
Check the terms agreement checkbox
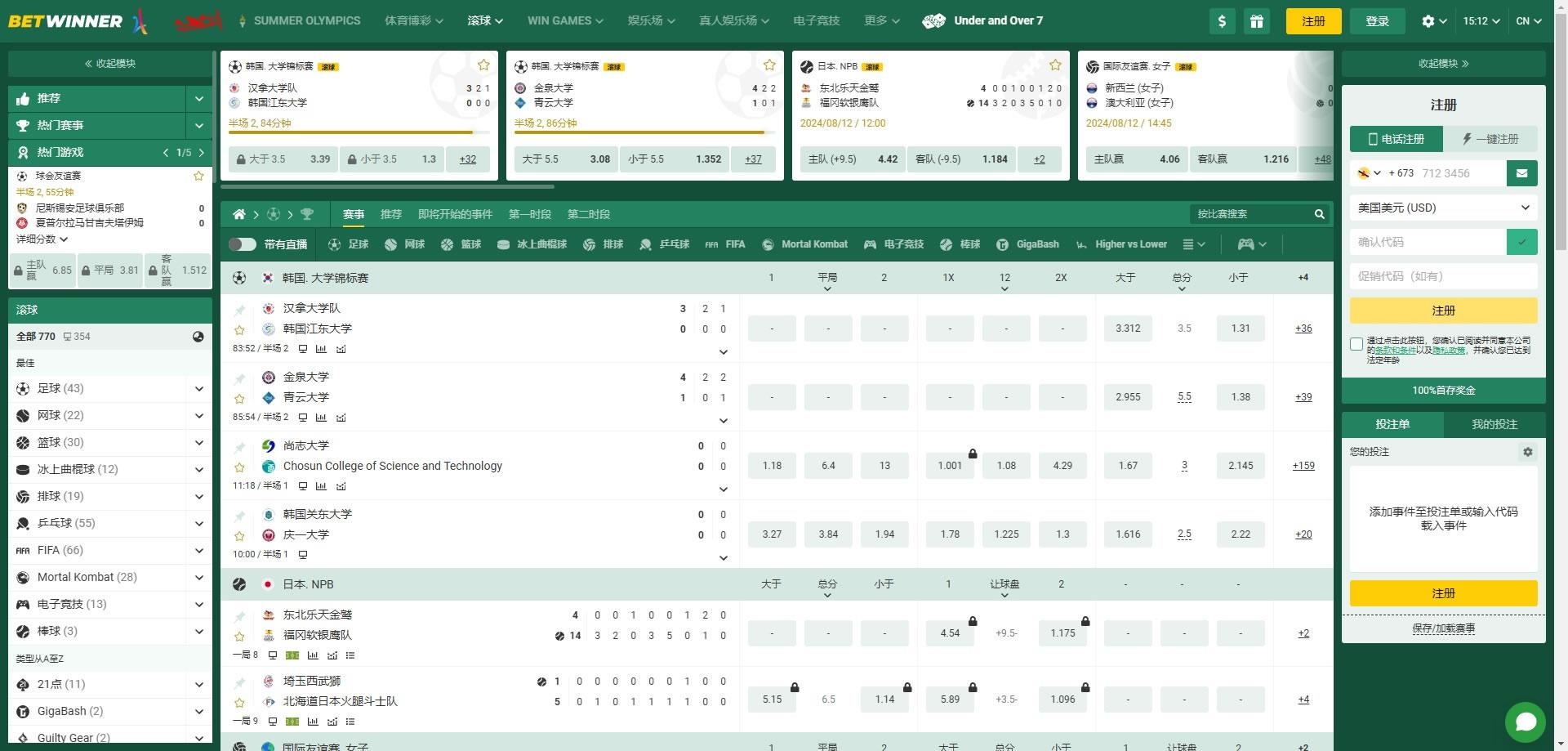1356,344
